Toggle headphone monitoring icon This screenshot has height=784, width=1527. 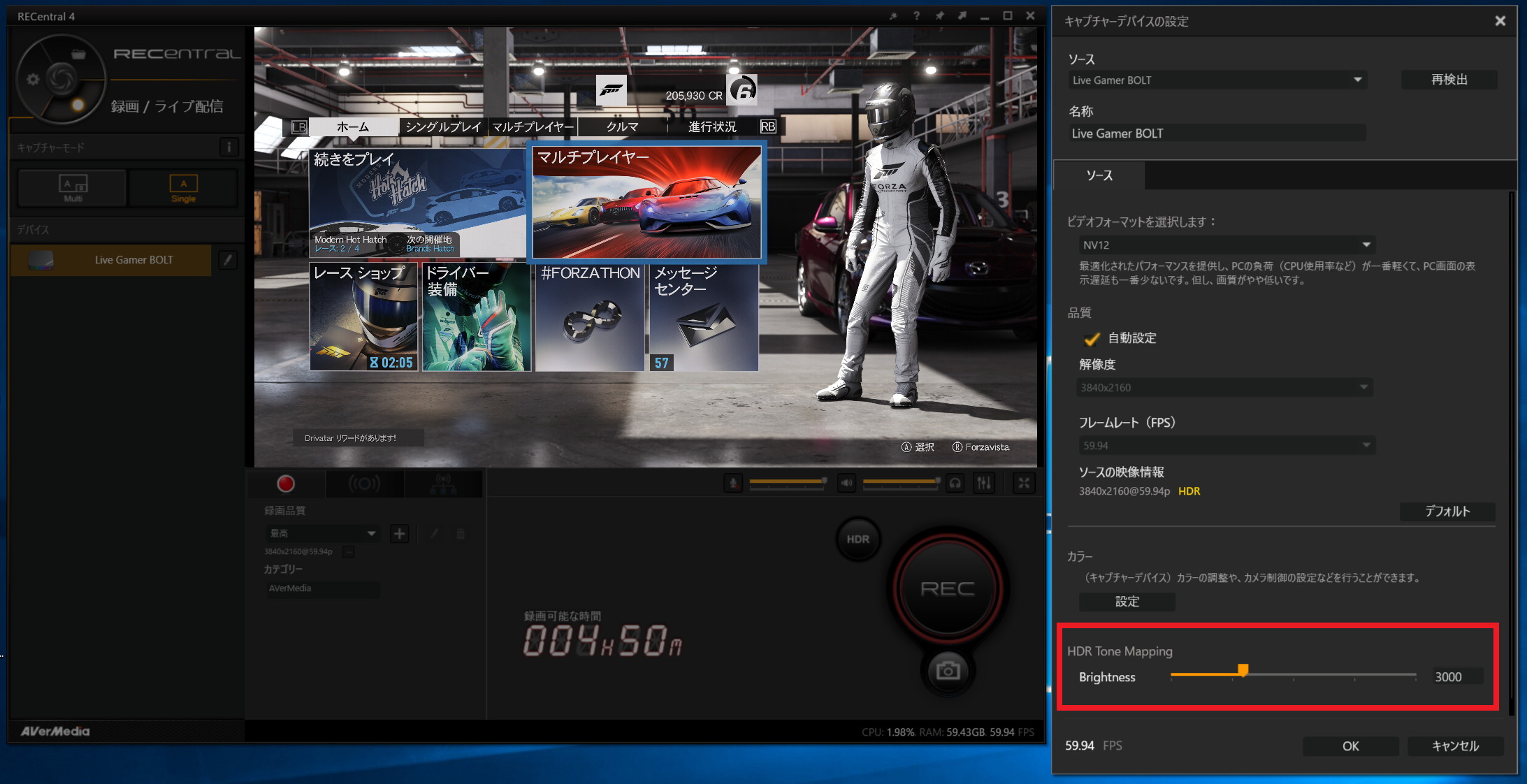[x=955, y=483]
